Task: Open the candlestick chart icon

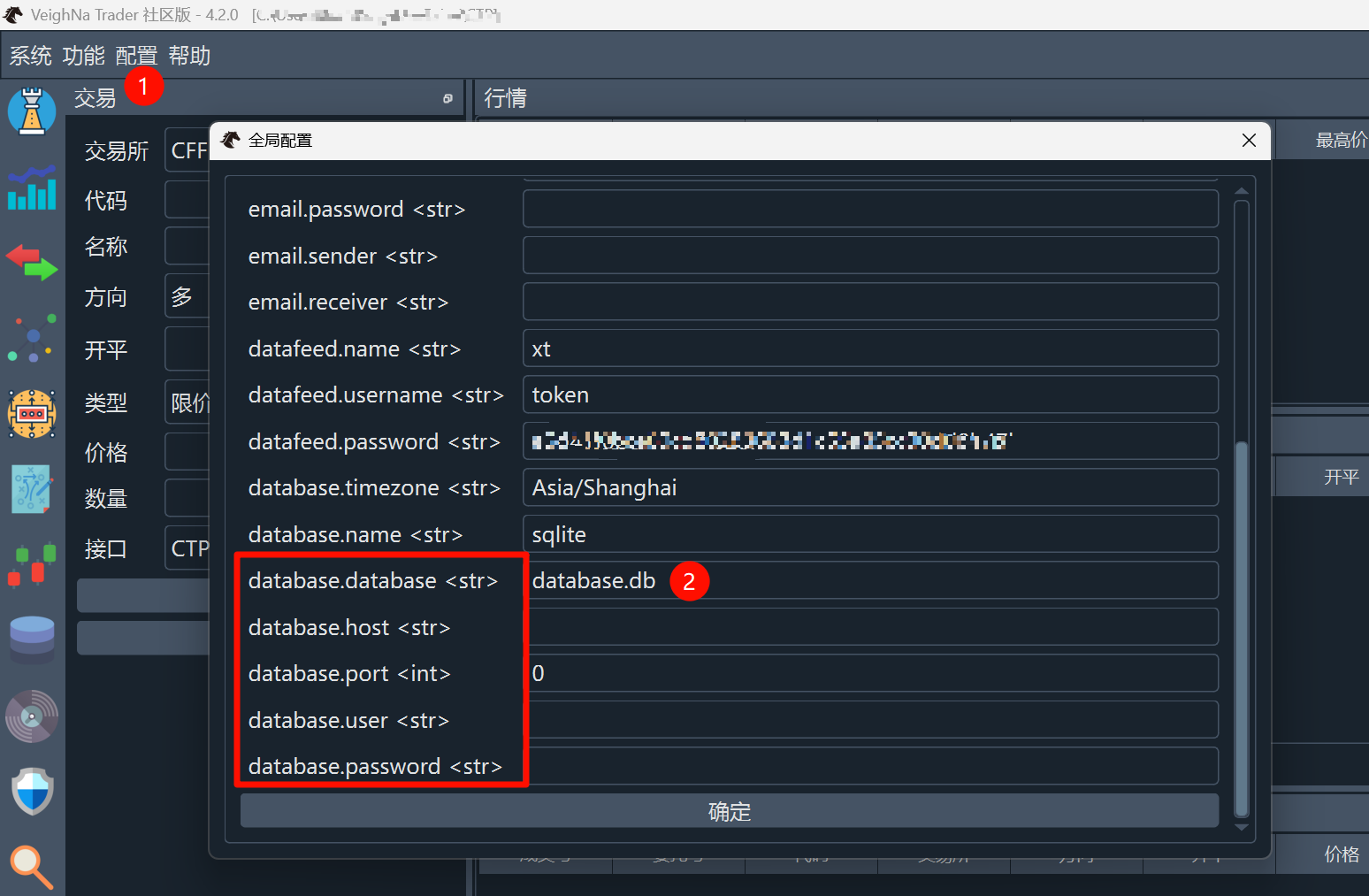Action: 32,564
